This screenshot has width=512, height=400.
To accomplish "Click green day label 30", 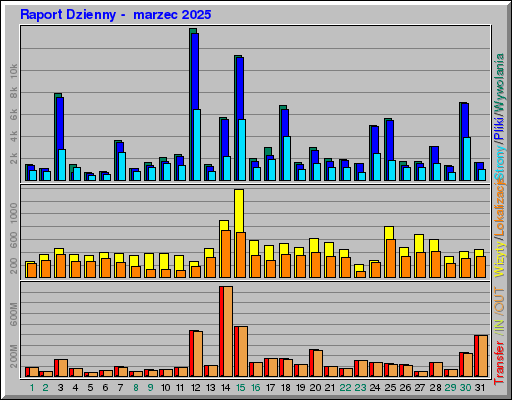I will point(466,388).
